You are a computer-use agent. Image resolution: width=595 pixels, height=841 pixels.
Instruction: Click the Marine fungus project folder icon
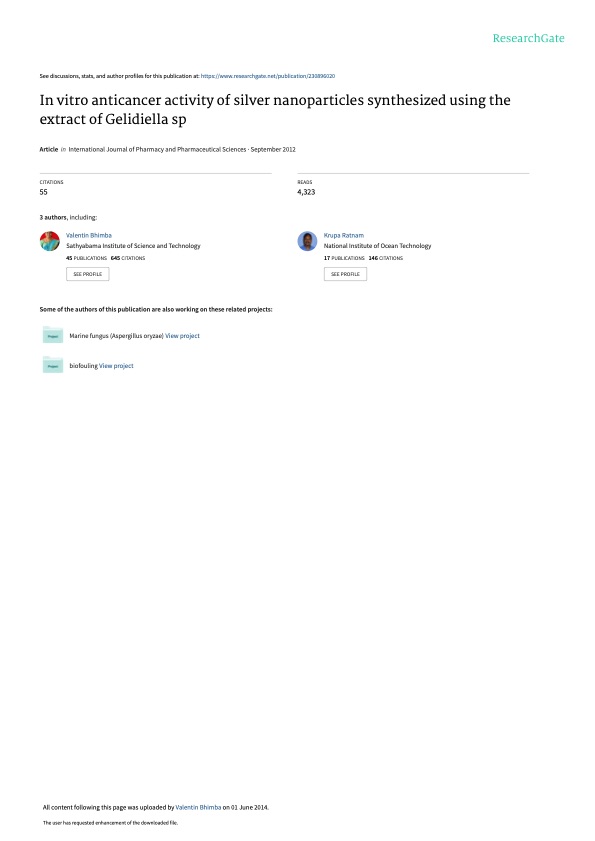tap(53, 335)
